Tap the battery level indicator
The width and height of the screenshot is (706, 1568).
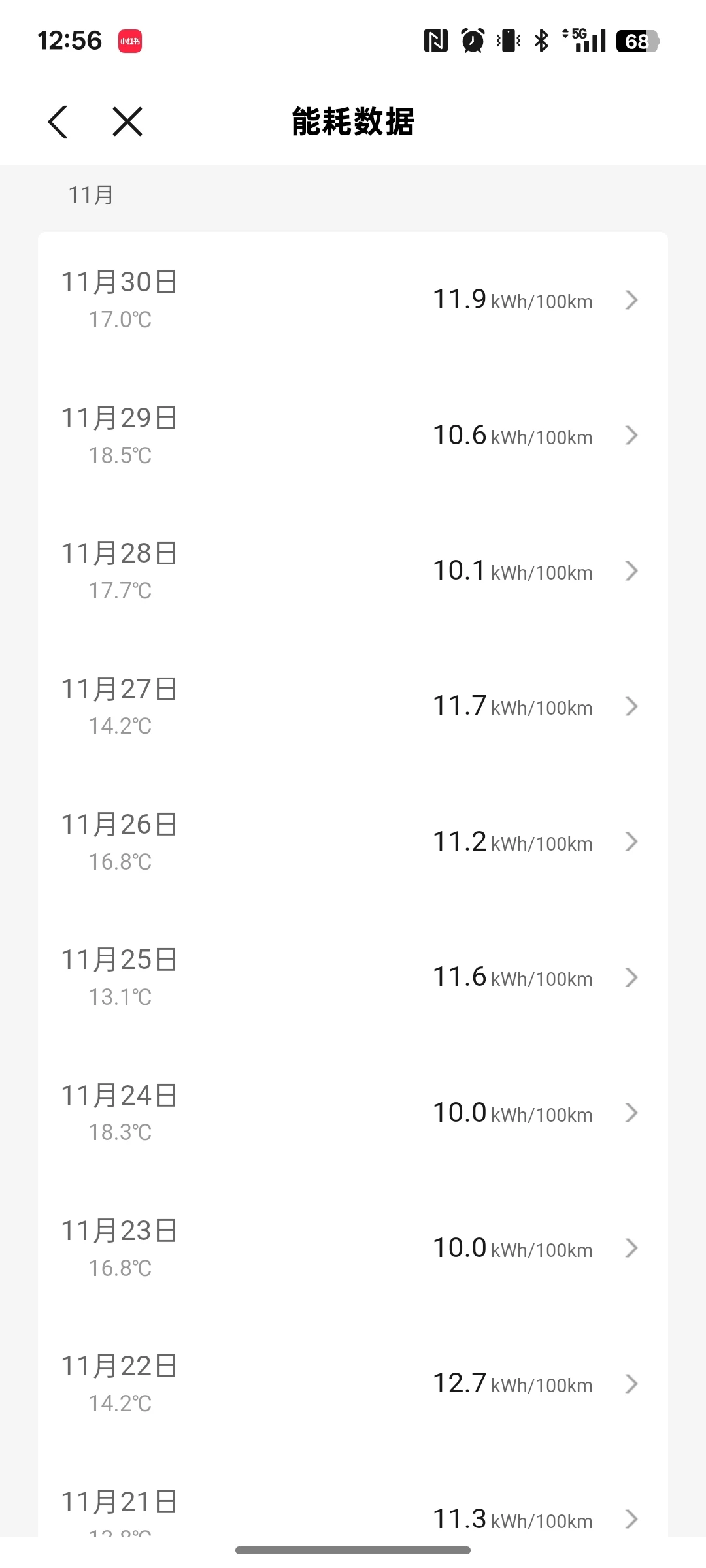click(x=637, y=41)
